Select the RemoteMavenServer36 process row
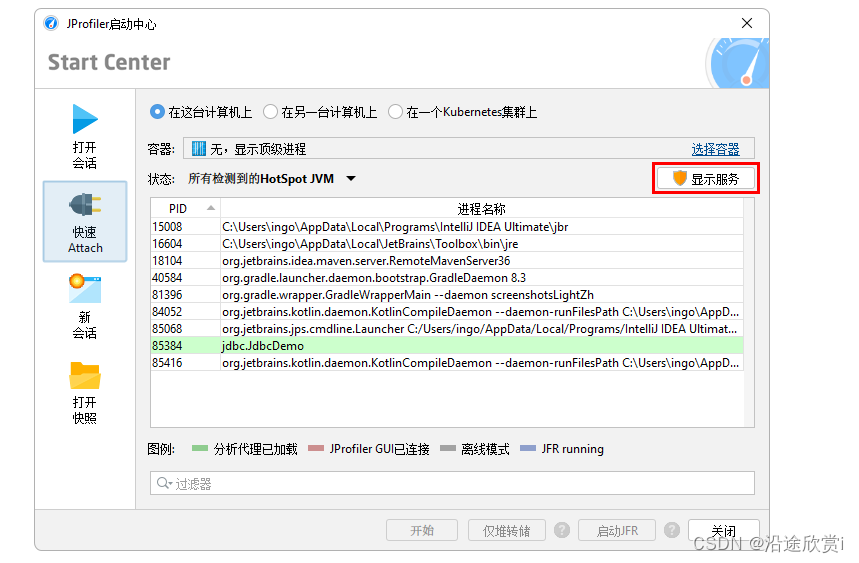 coord(447,261)
